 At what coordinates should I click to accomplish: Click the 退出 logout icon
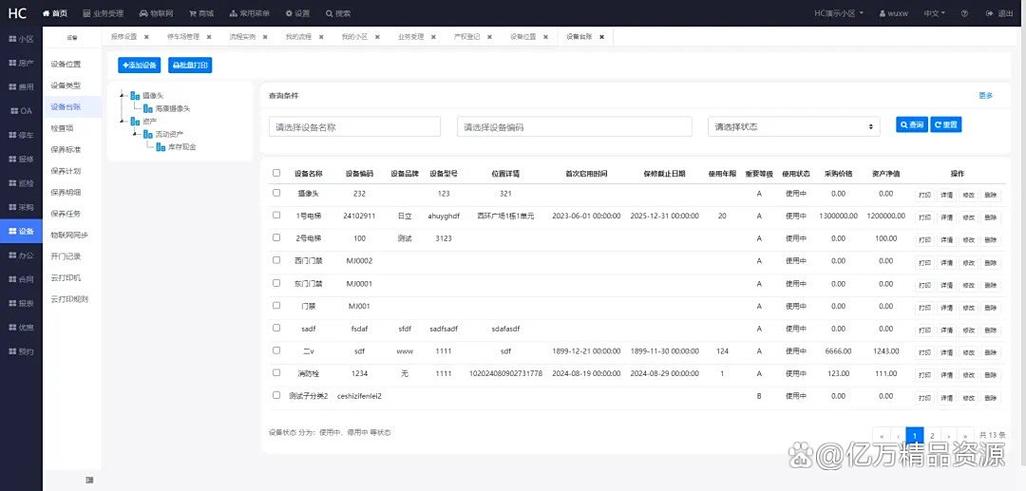[x=988, y=13]
